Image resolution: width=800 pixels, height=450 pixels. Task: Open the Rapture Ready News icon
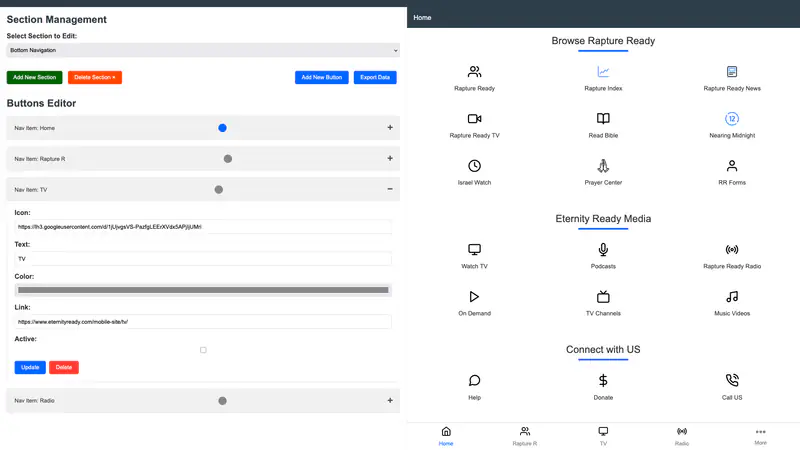tap(732, 72)
